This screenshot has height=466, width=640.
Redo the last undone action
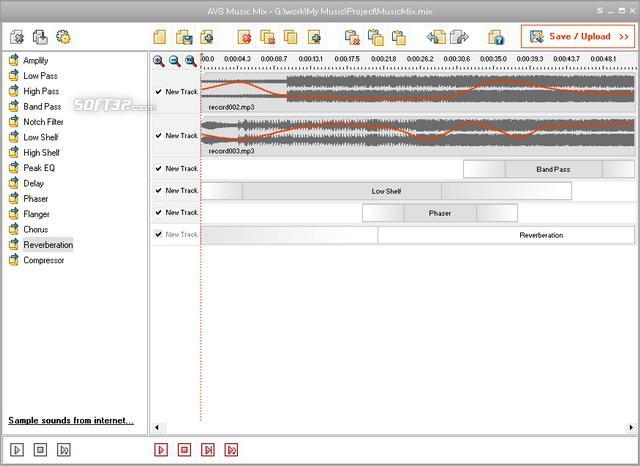[459, 37]
